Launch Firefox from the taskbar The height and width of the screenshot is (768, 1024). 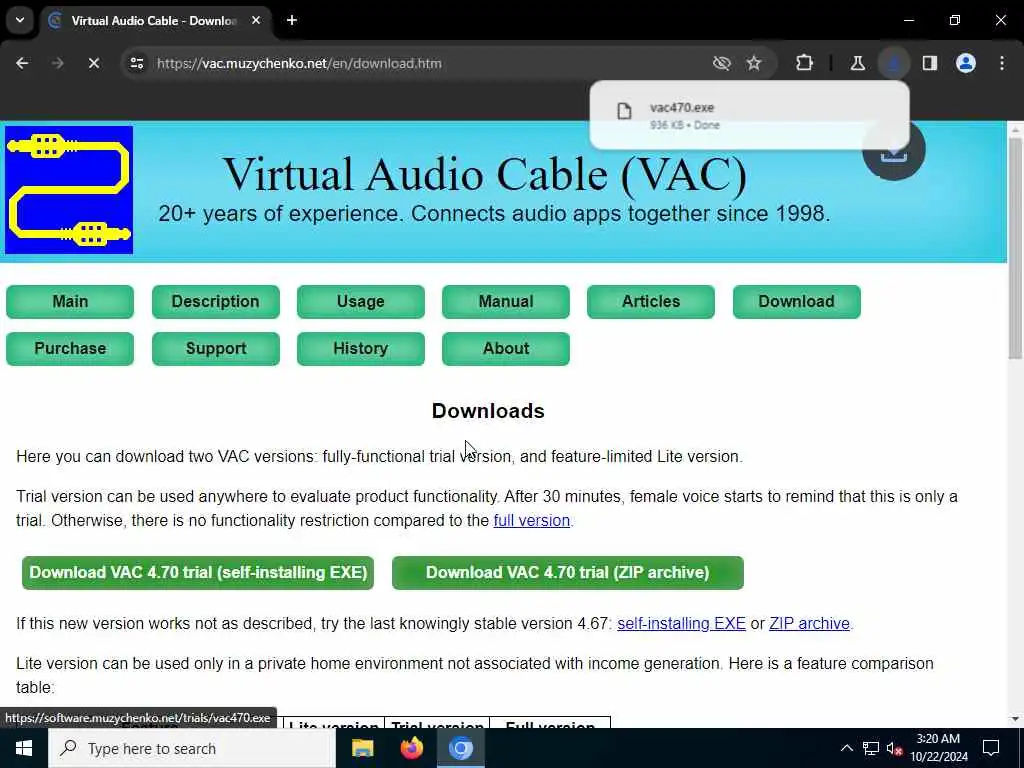411,748
